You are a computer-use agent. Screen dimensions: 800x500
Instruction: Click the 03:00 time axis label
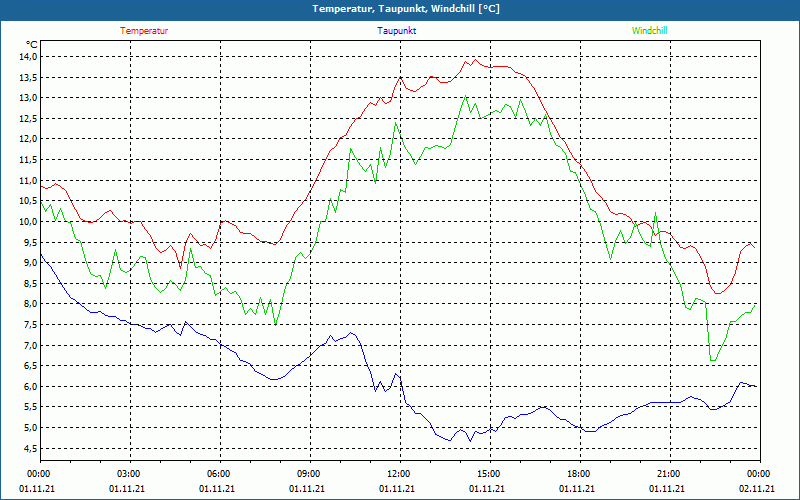coord(128,474)
